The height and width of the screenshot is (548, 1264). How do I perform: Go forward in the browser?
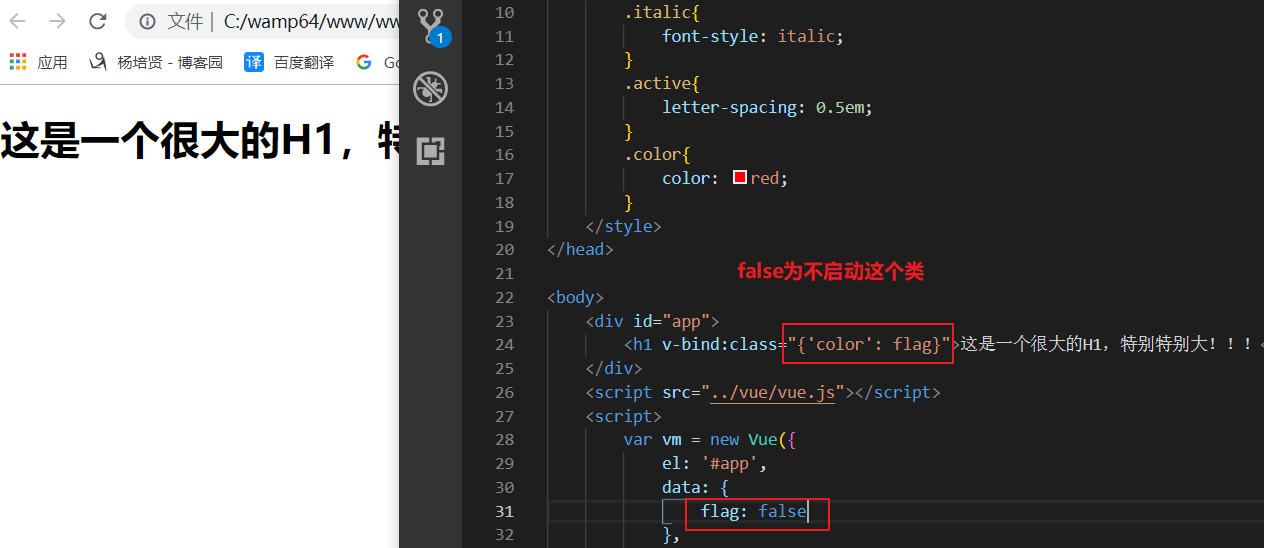(x=58, y=21)
